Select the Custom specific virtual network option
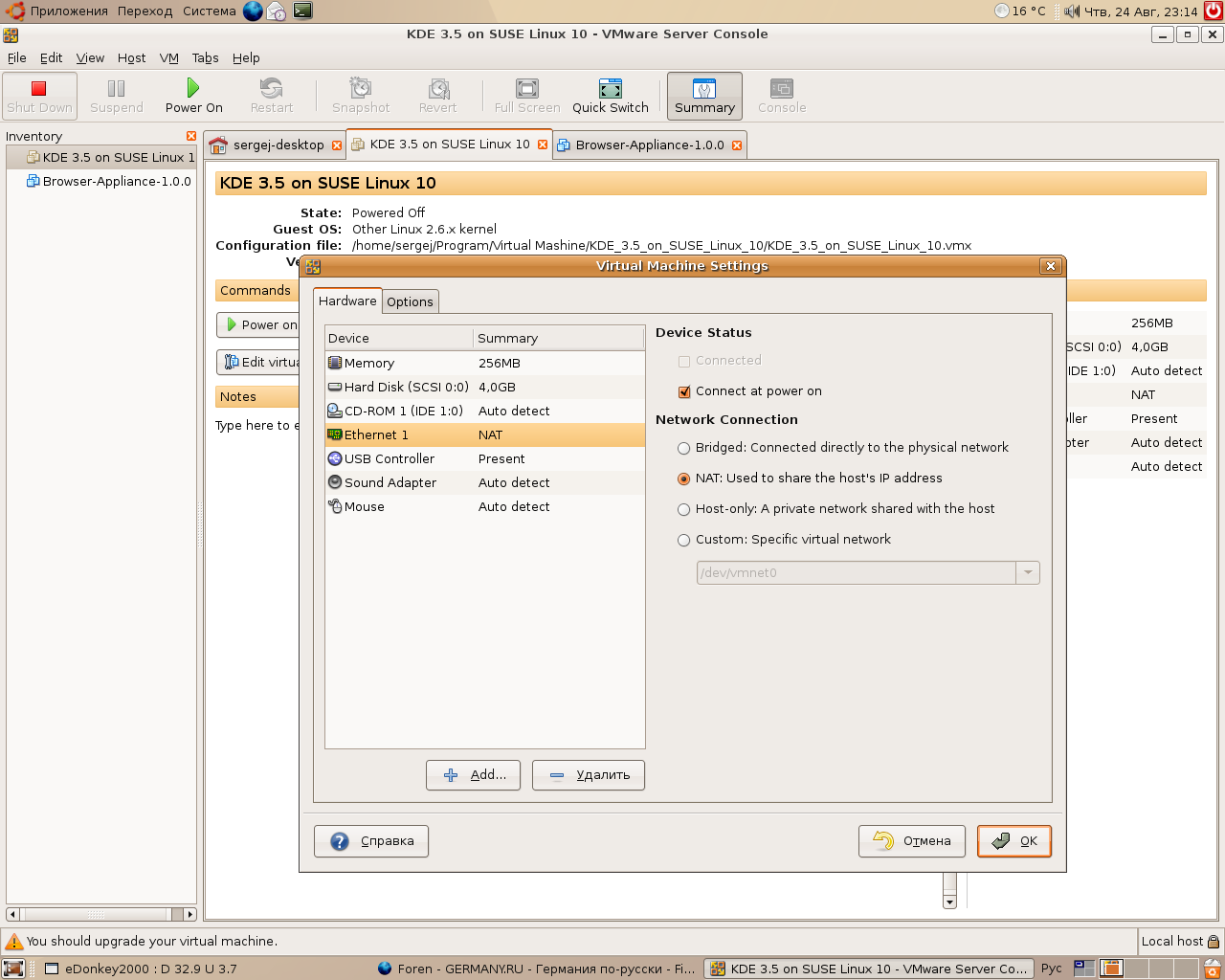Screen dimensions: 1225x980 [x=684, y=540]
